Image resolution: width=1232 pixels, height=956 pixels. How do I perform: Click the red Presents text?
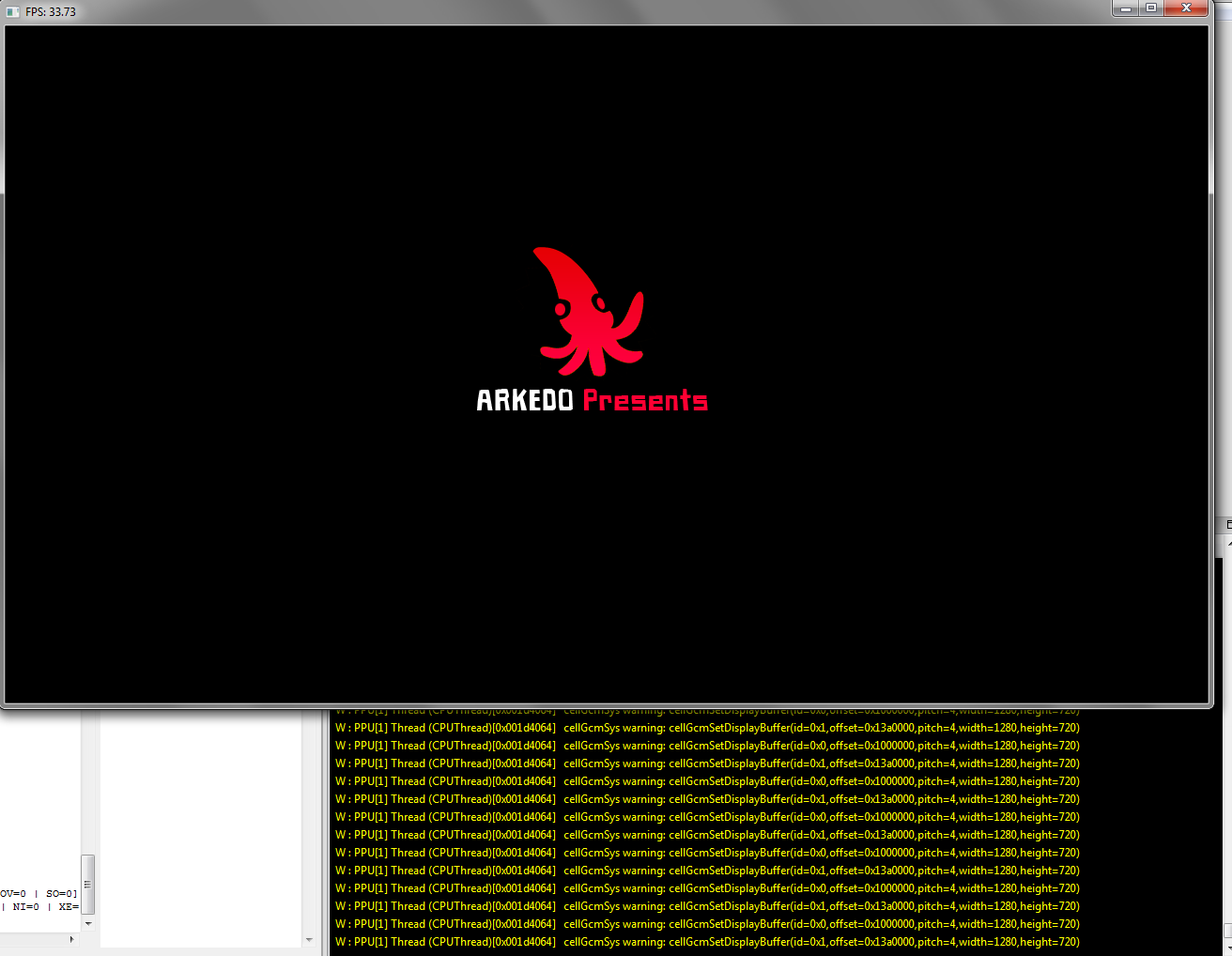coord(645,401)
